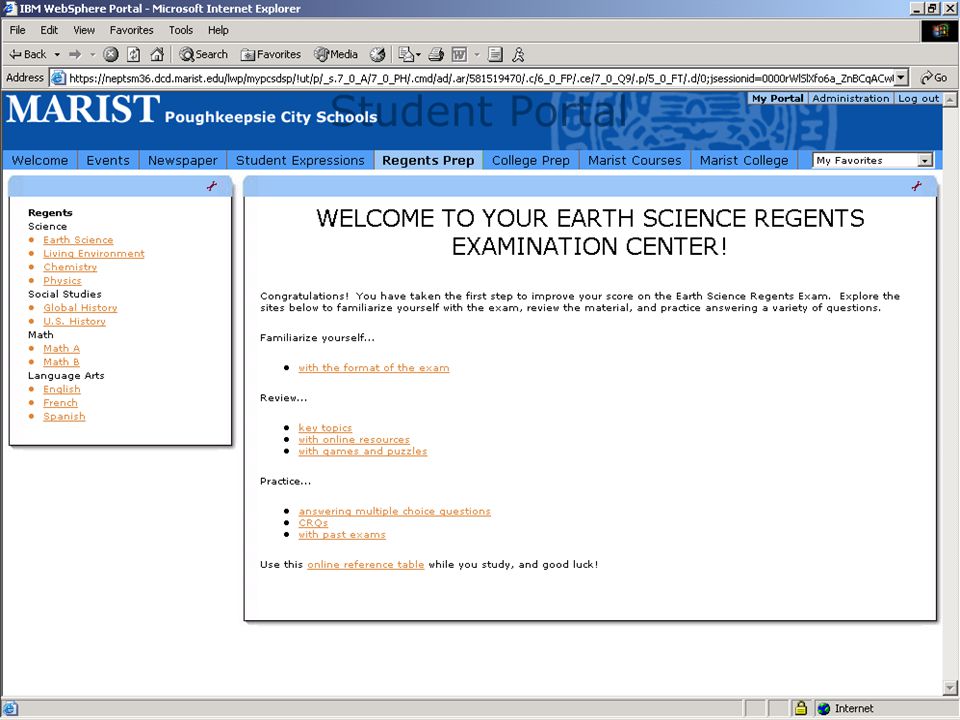This screenshot has height=720, width=960.
Task: Switch to the Marist Courses tab
Action: click(635, 160)
